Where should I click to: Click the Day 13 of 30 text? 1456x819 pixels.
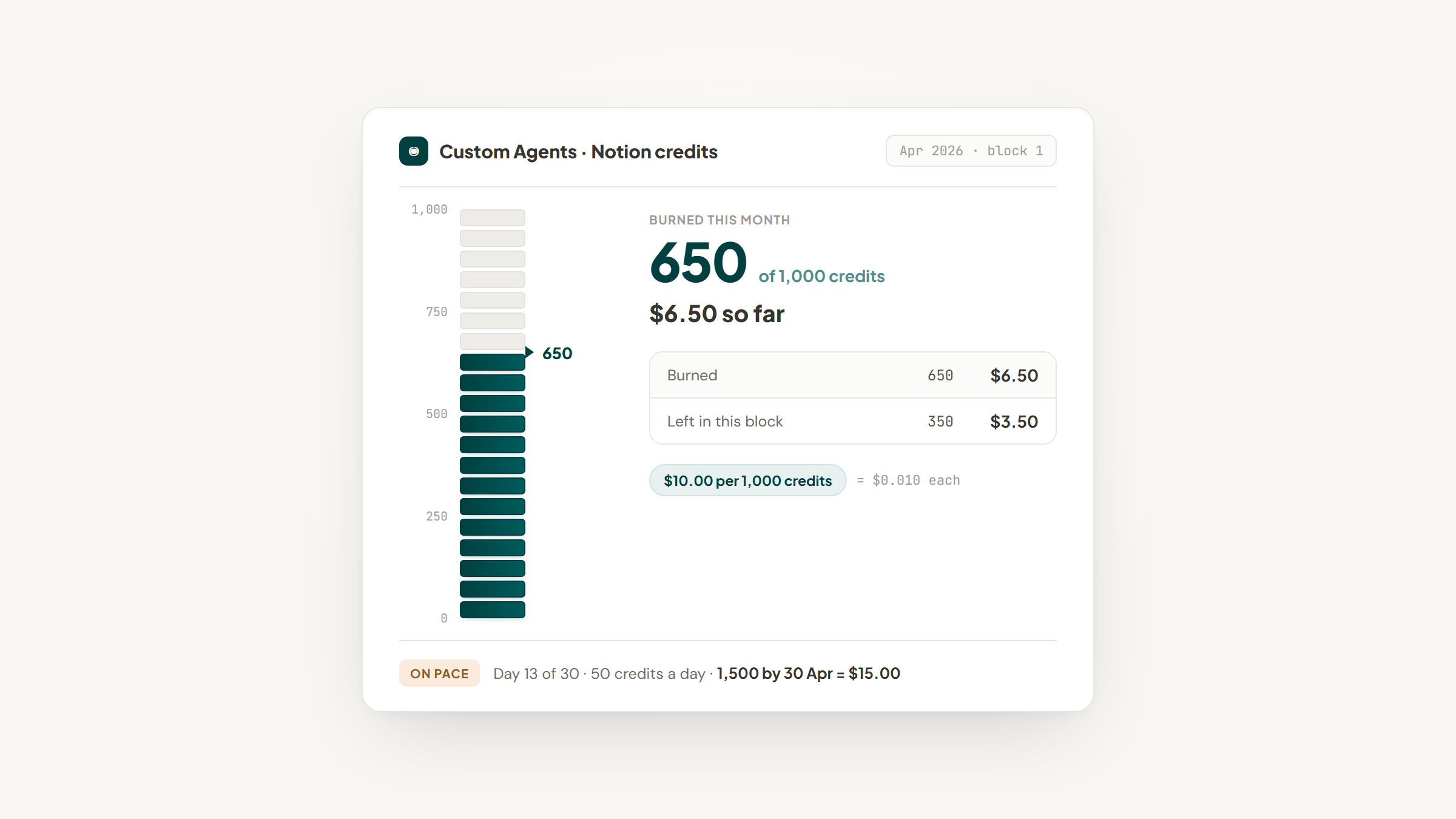click(x=536, y=674)
